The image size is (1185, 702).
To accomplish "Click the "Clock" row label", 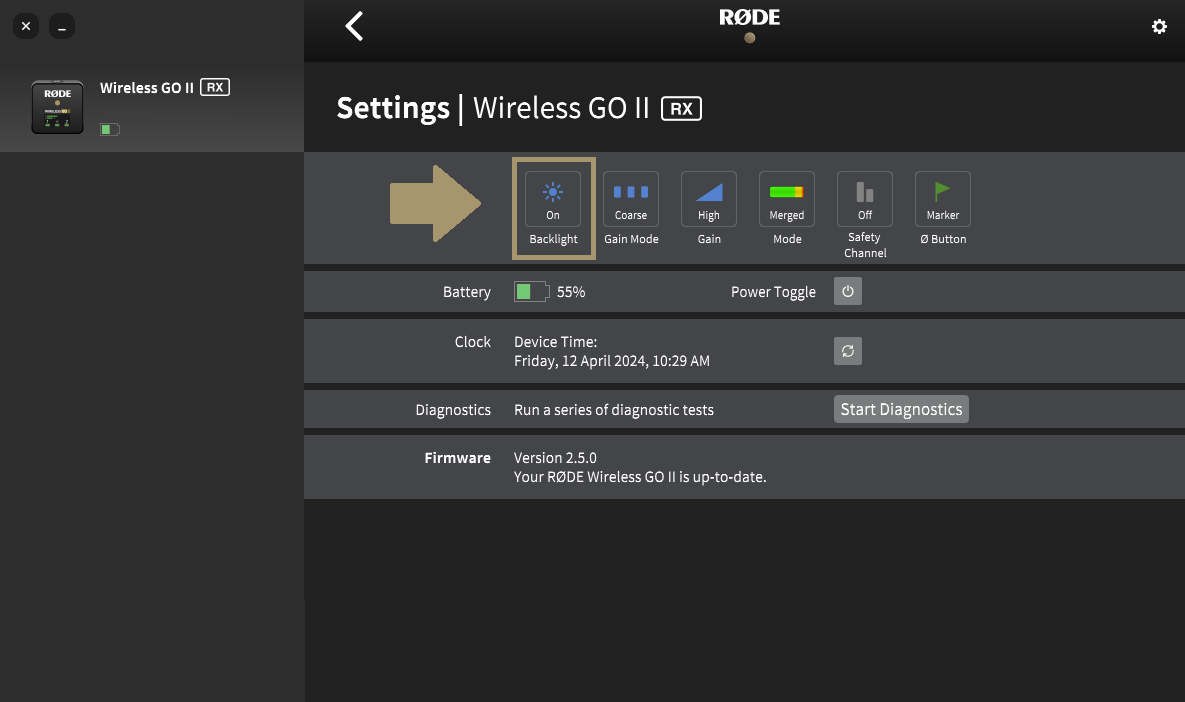I will (472, 342).
